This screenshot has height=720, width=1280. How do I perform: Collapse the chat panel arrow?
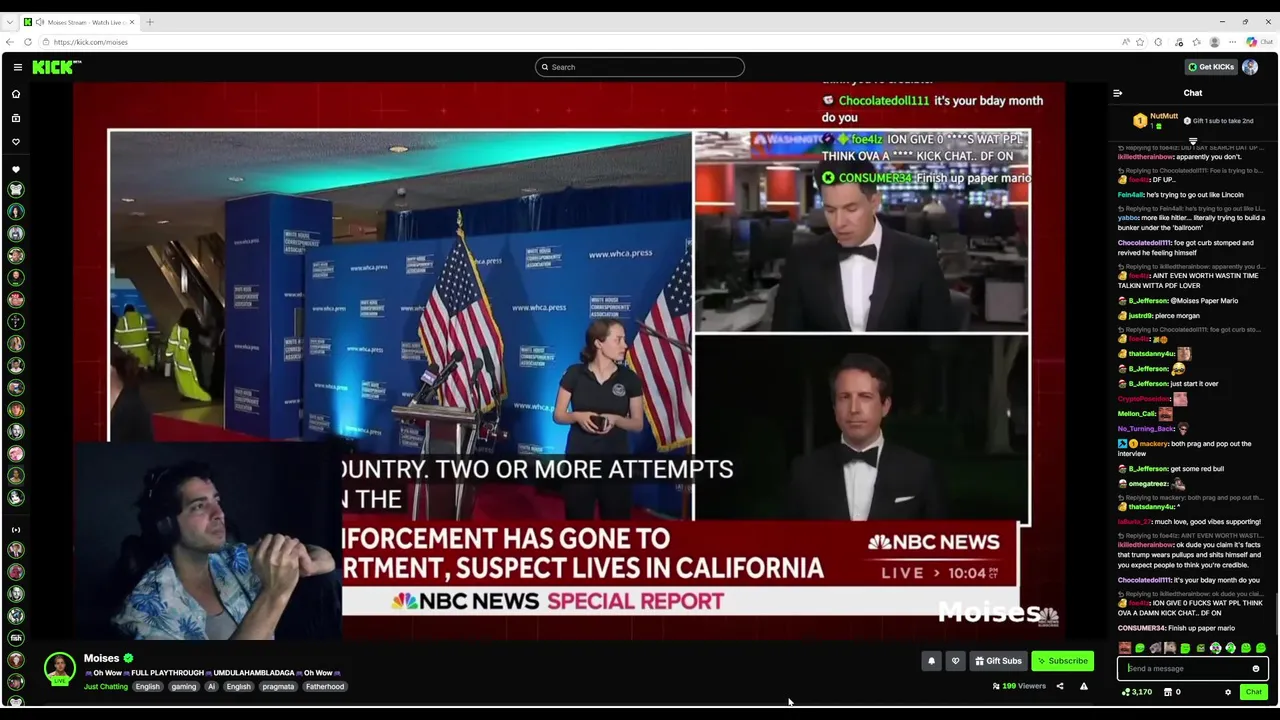coord(1118,93)
